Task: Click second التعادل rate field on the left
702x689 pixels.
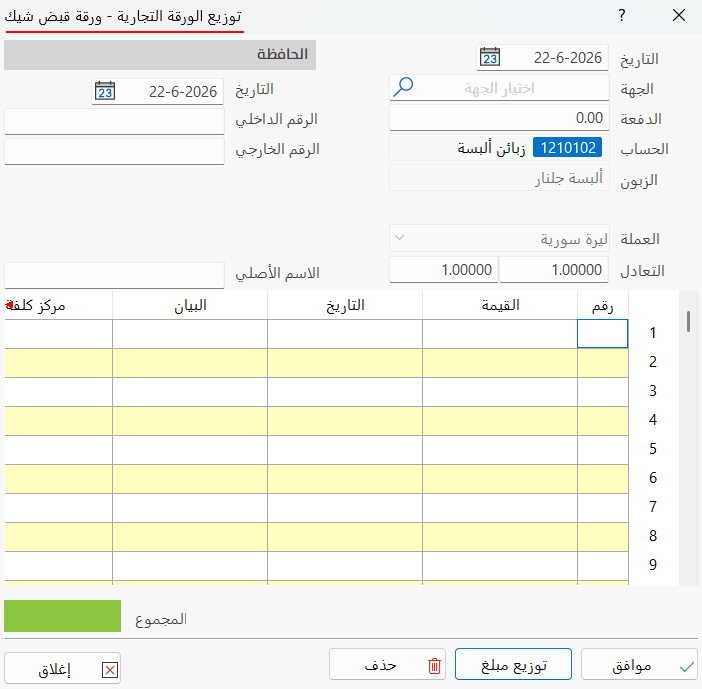Action: tap(444, 270)
